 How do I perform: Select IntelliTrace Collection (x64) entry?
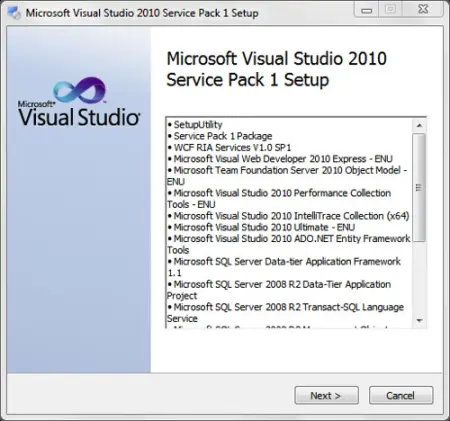[x=288, y=216]
